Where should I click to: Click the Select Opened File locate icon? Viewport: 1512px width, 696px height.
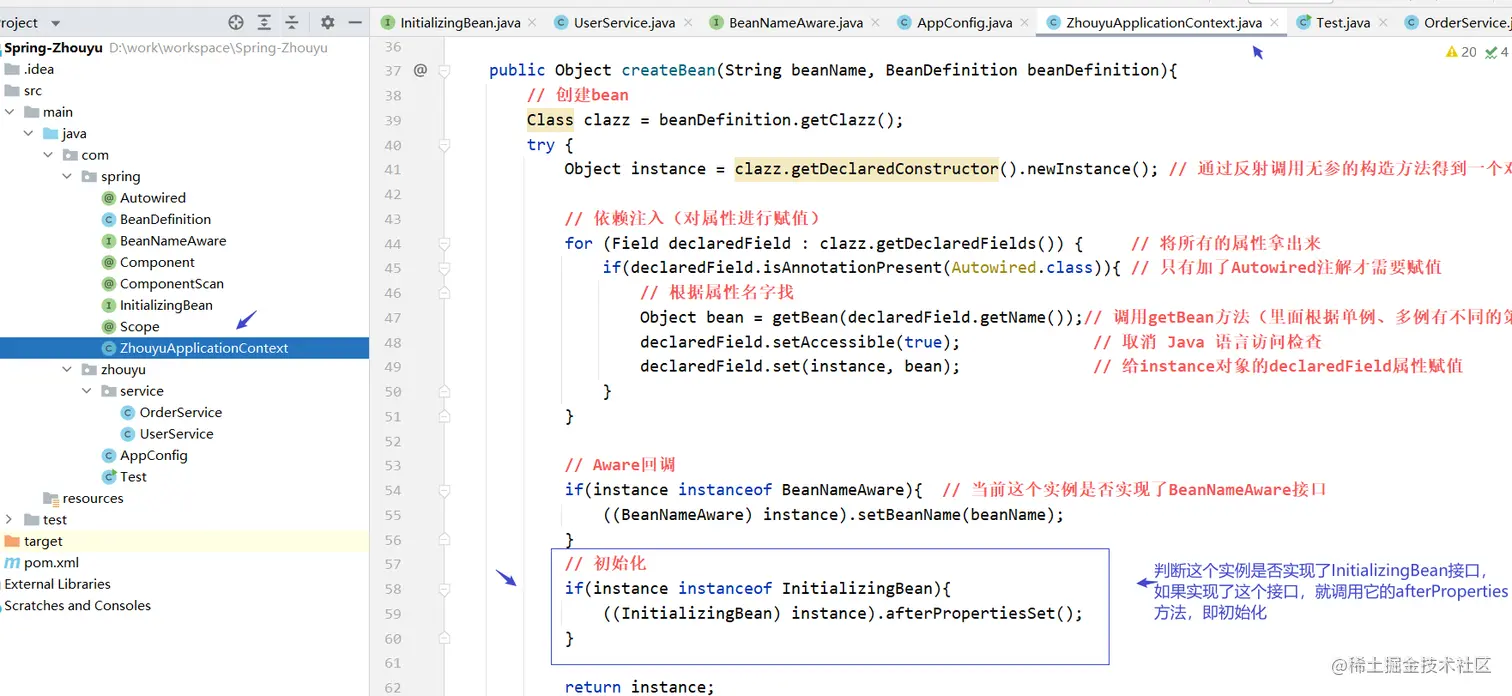click(x=236, y=22)
